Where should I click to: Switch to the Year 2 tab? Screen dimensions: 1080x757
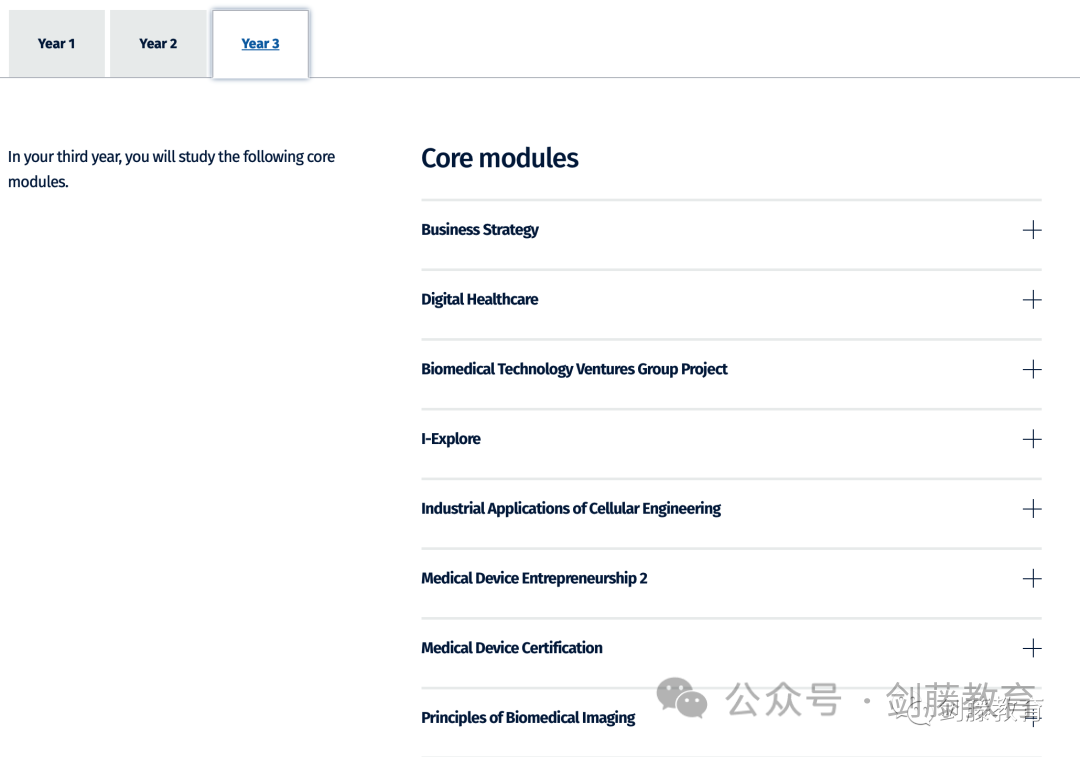[x=158, y=43]
